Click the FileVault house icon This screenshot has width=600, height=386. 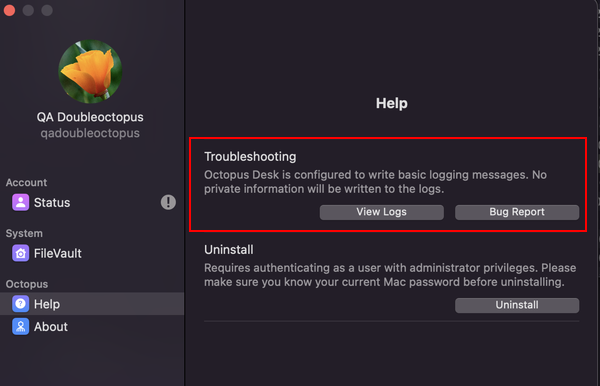pos(20,253)
